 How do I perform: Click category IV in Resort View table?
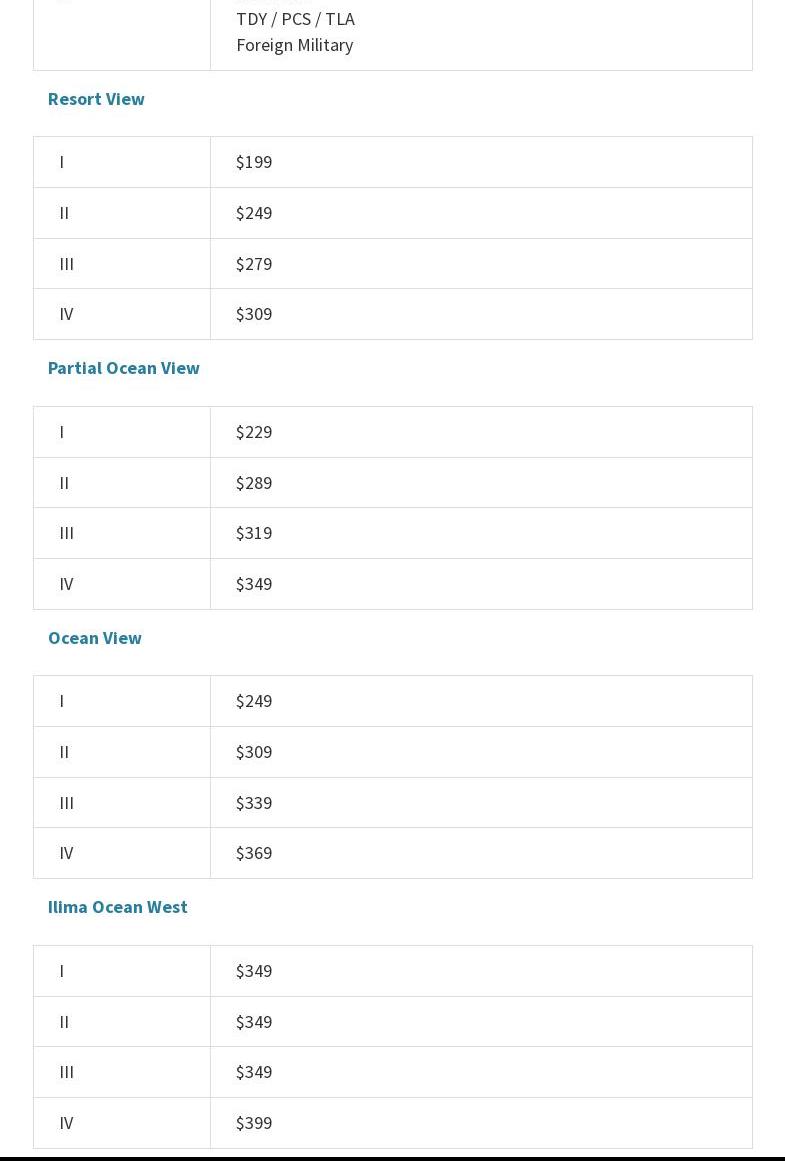click(x=66, y=314)
